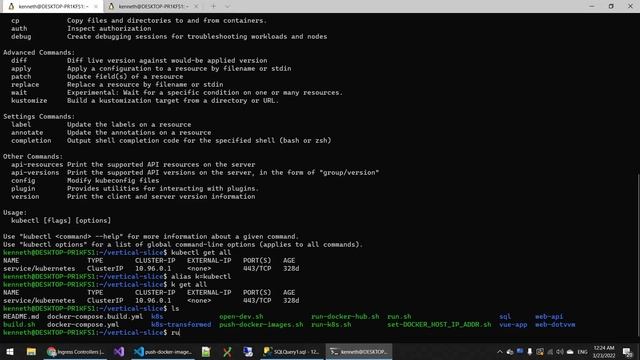
Task: Click the terminal app button in taskbar
Action: (359, 351)
